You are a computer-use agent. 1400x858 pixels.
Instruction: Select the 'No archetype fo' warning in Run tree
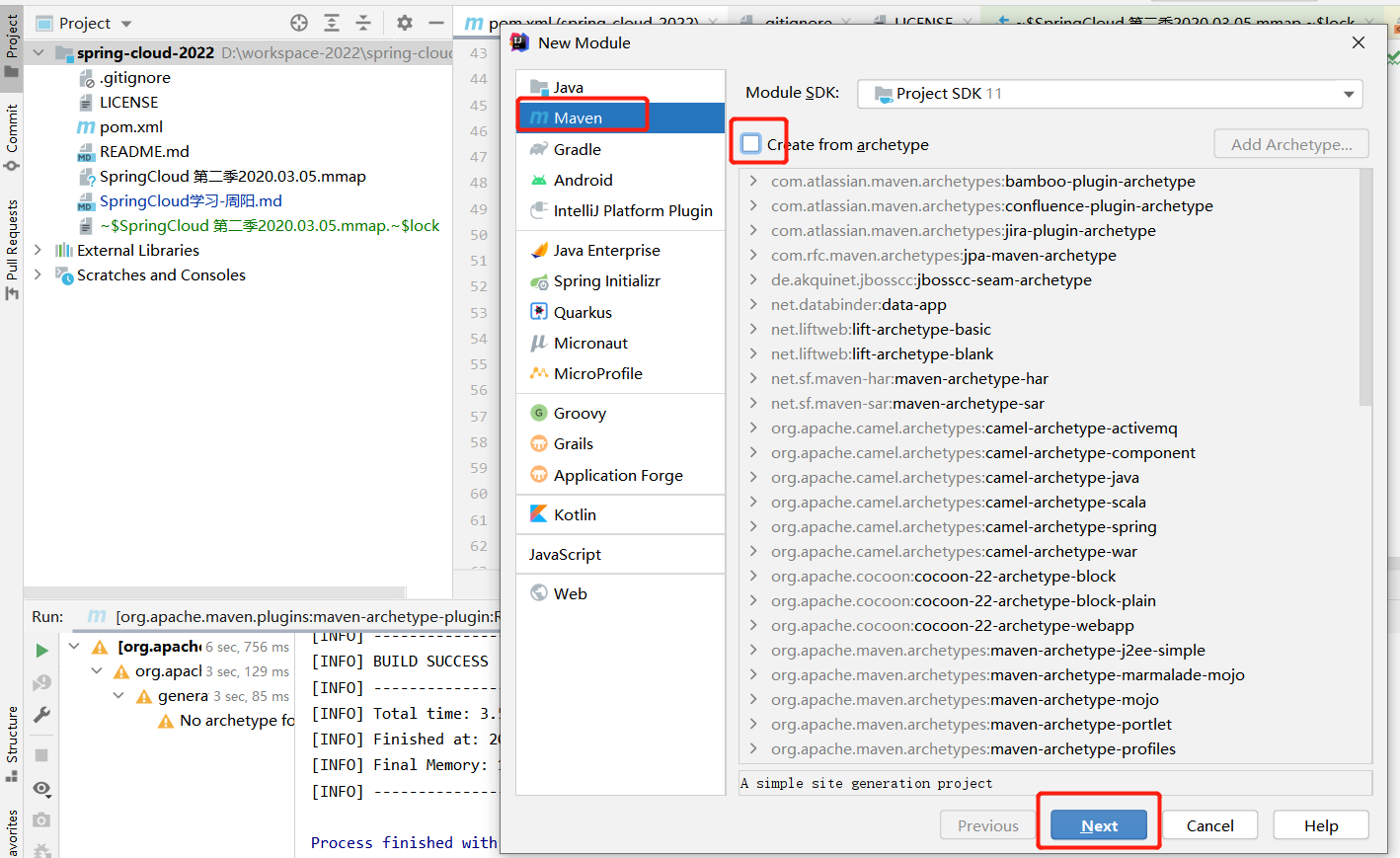coord(237,721)
